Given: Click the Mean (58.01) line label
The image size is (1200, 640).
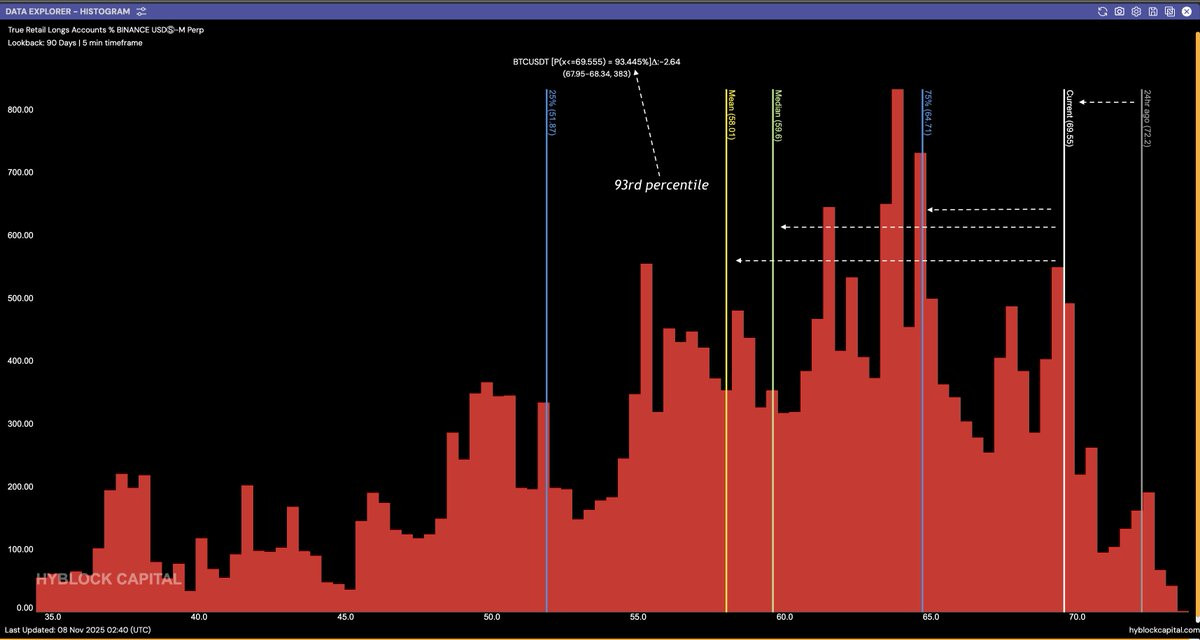Looking at the screenshot, I should click(732, 115).
